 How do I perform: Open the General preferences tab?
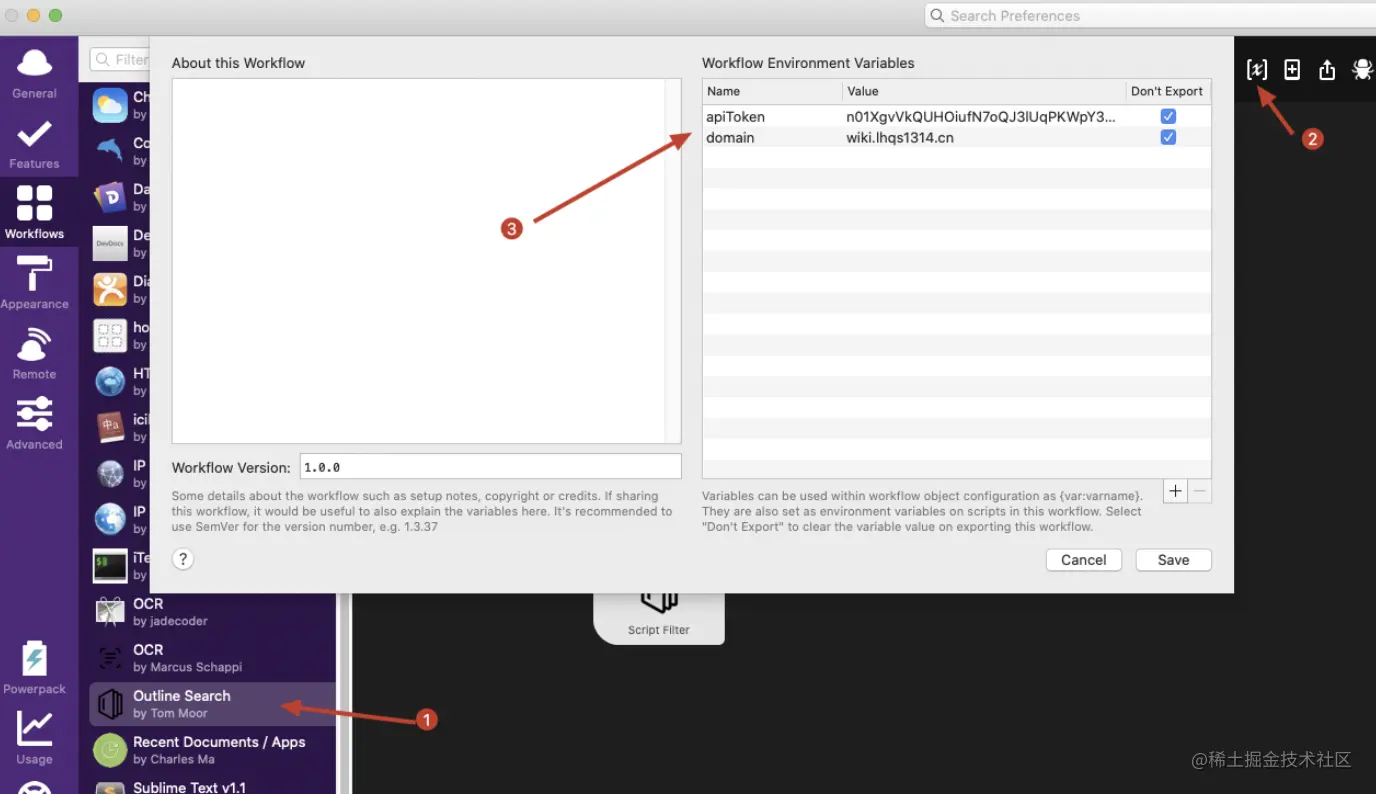point(34,73)
